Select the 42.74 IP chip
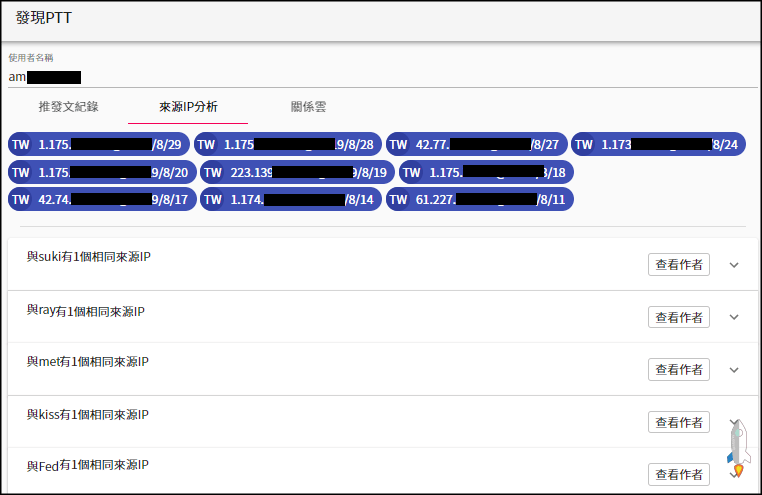 [102, 200]
